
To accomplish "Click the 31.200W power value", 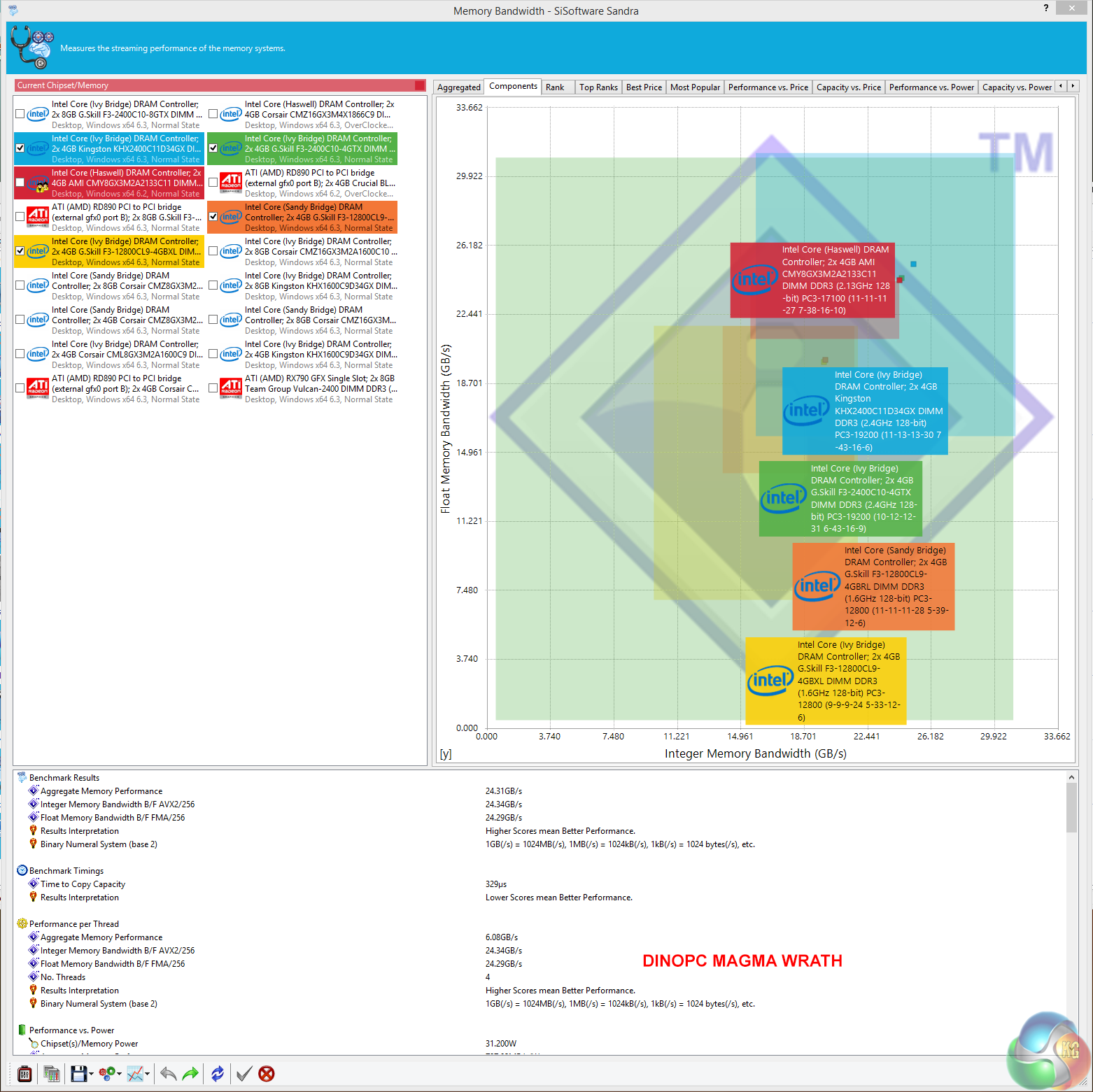I will coord(501,1043).
